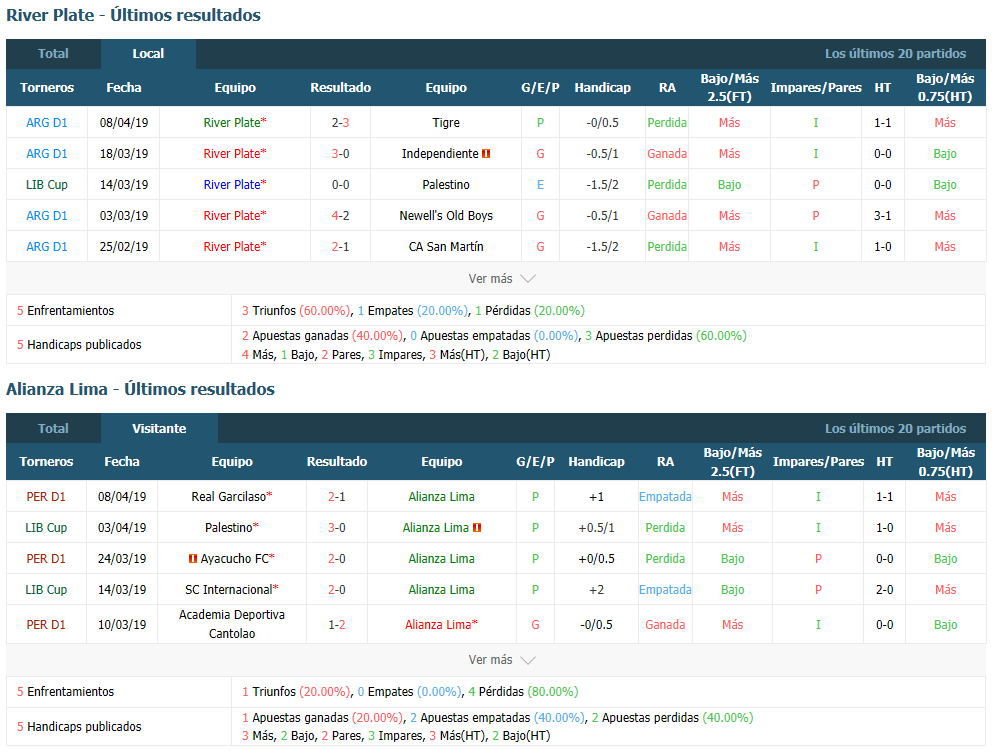
Task: Click the +2 handicap value for SC Internacional
Action: coord(596,590)
